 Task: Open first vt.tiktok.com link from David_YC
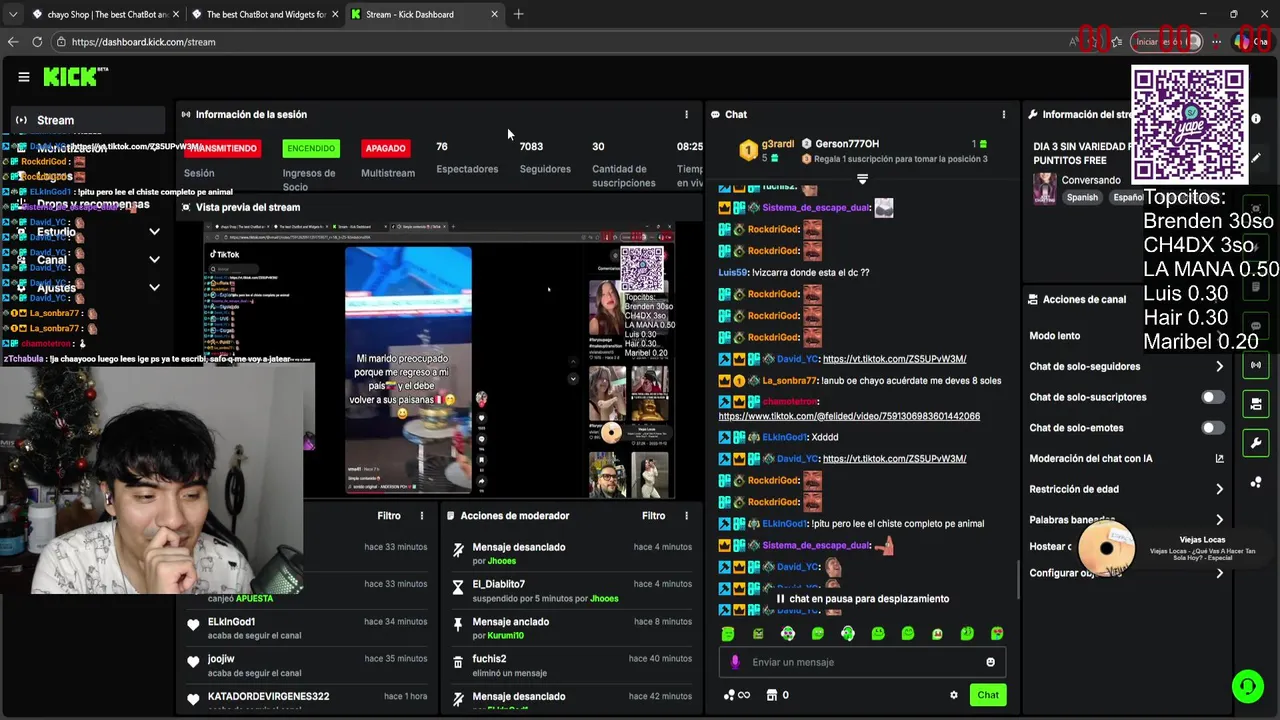coord(894,359)
